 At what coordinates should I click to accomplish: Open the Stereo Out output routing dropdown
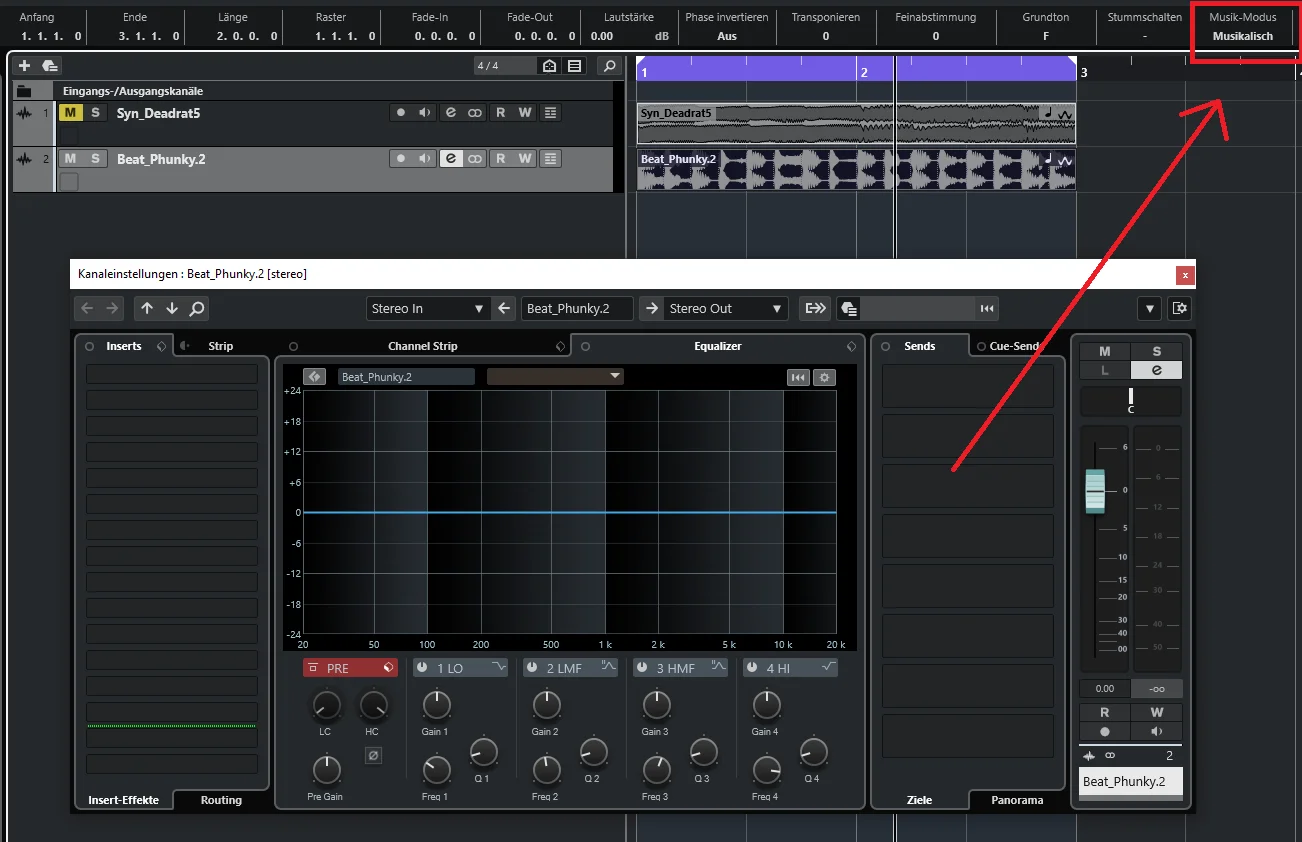[726, 308]
